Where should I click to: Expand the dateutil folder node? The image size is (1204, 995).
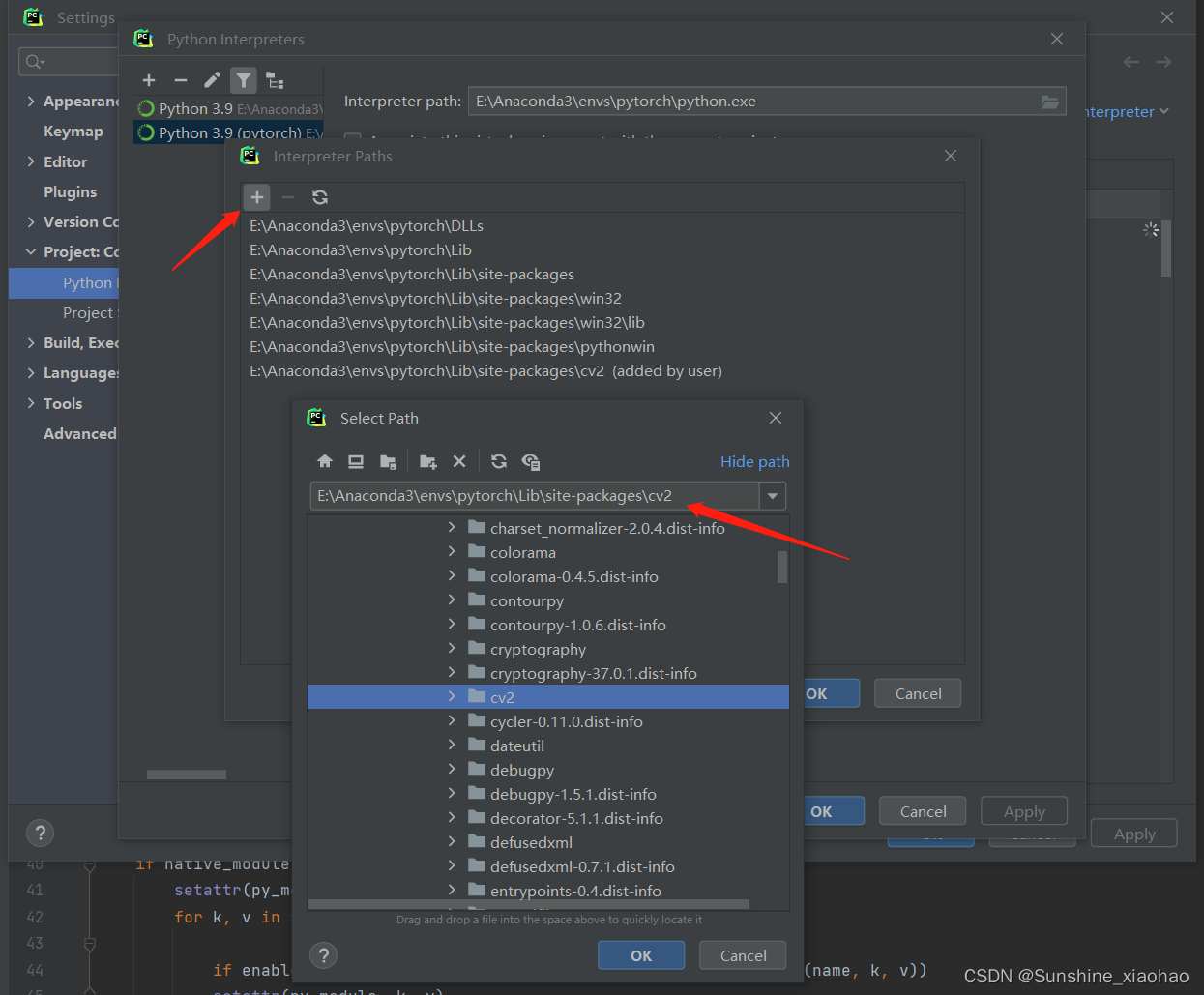pyautogui.click(x=452, y=745)
